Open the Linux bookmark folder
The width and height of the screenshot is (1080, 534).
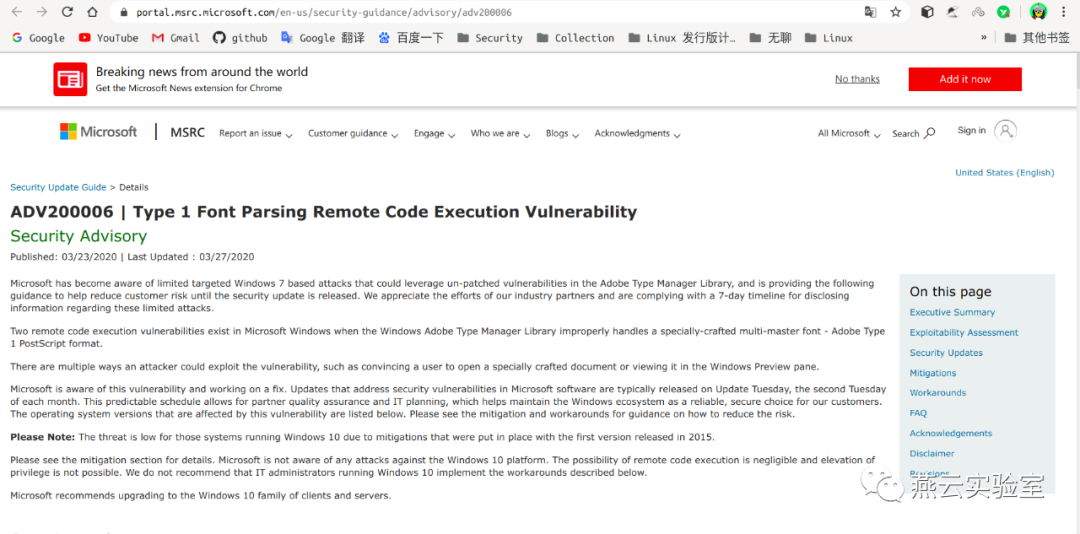tap(829, 38)
